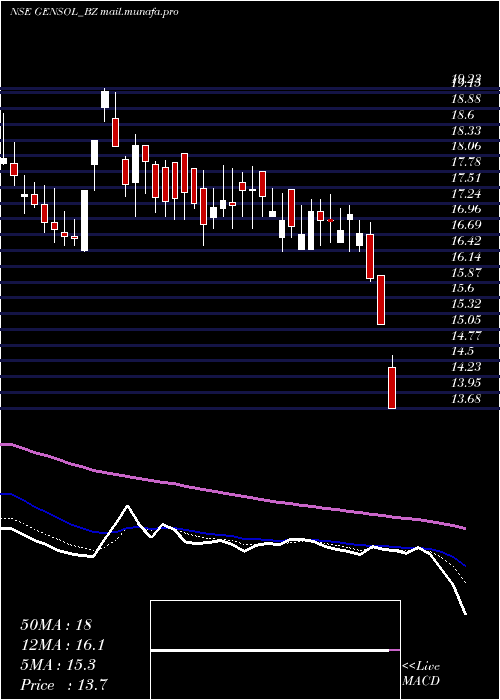Click the 17.24 price axis label

pos(466,194)
